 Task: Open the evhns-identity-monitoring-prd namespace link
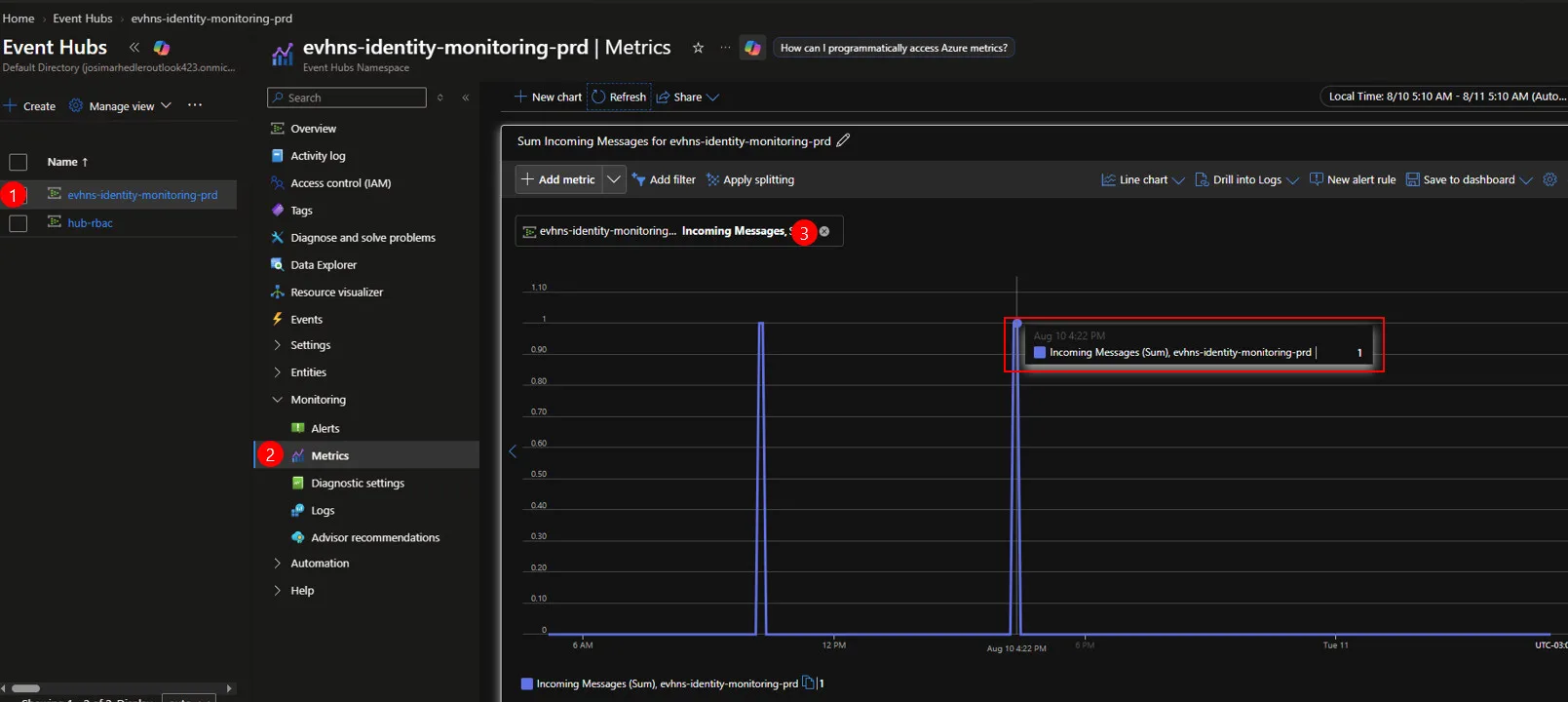click(x=142, y=195)
